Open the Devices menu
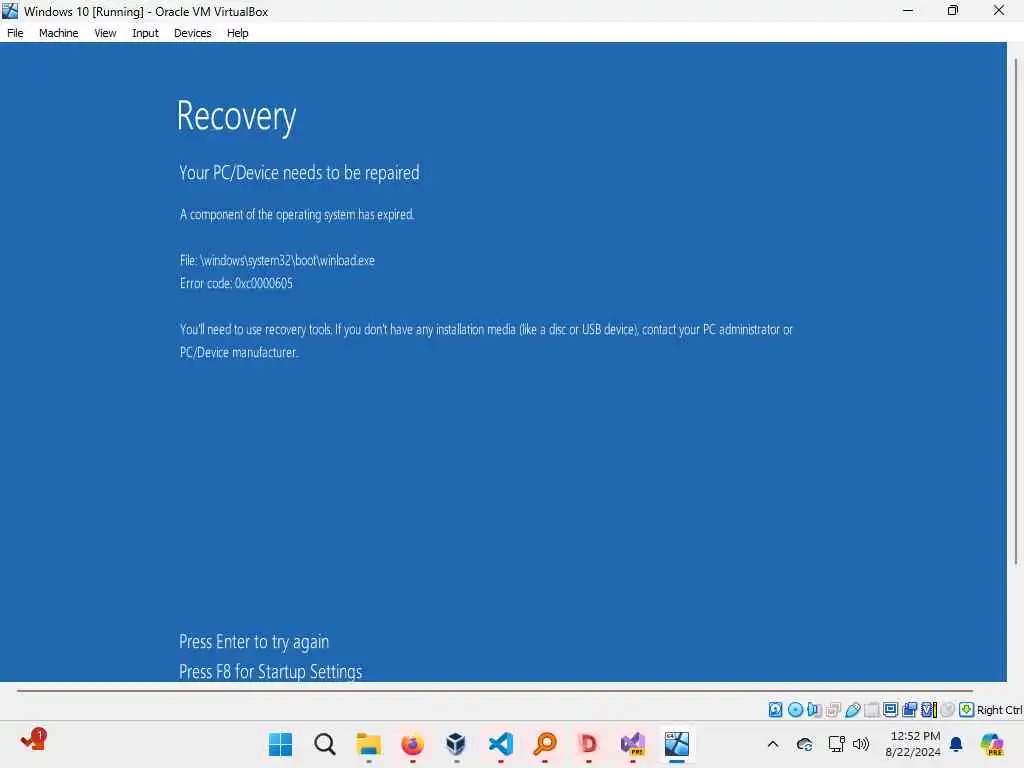This screenshot has width=1024, height=768. [192, 33]
